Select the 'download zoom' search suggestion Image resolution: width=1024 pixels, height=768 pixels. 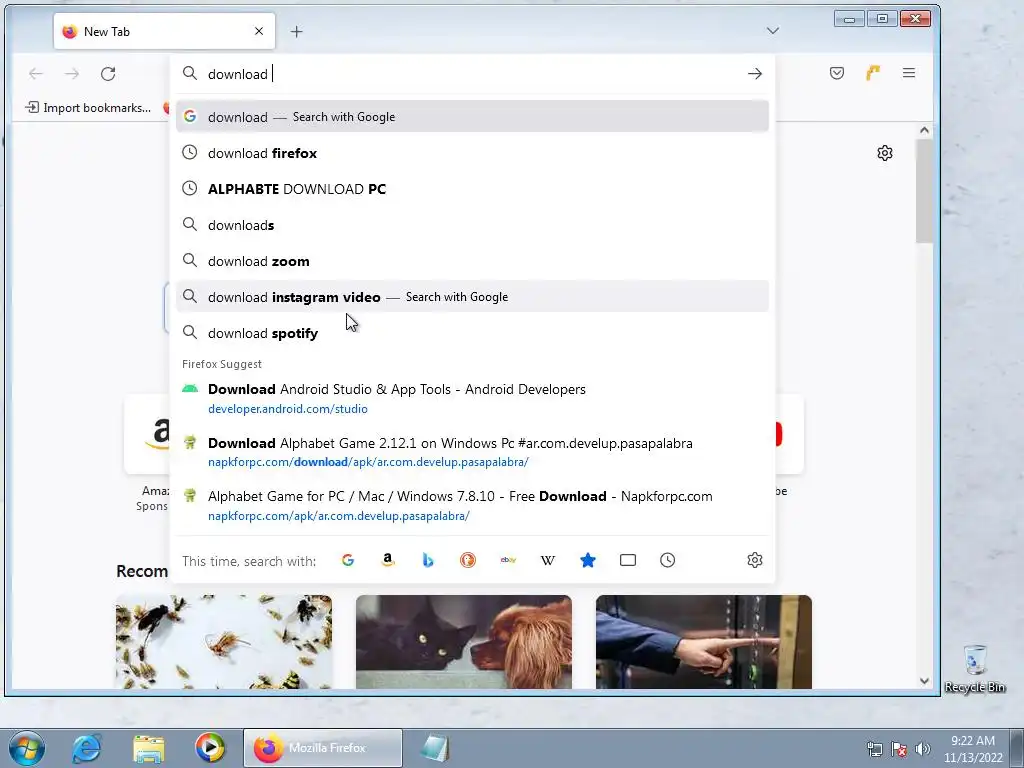pyautogui.click(x=472, y=261)
